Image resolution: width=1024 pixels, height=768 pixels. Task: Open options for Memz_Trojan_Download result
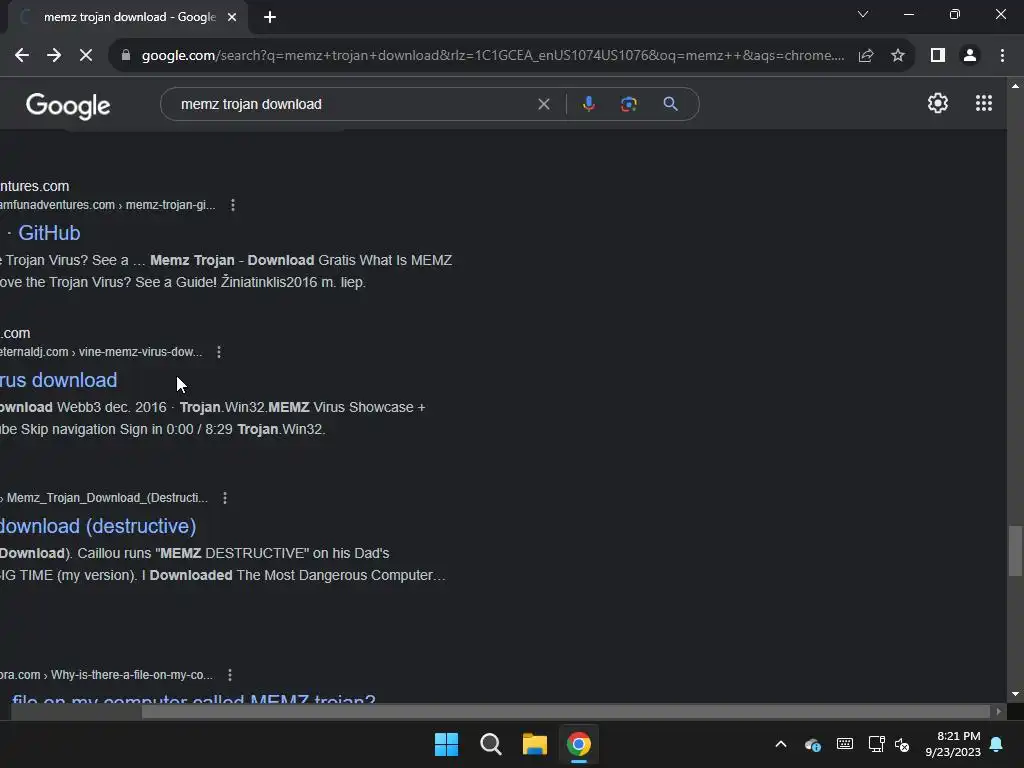pos(225,498)
